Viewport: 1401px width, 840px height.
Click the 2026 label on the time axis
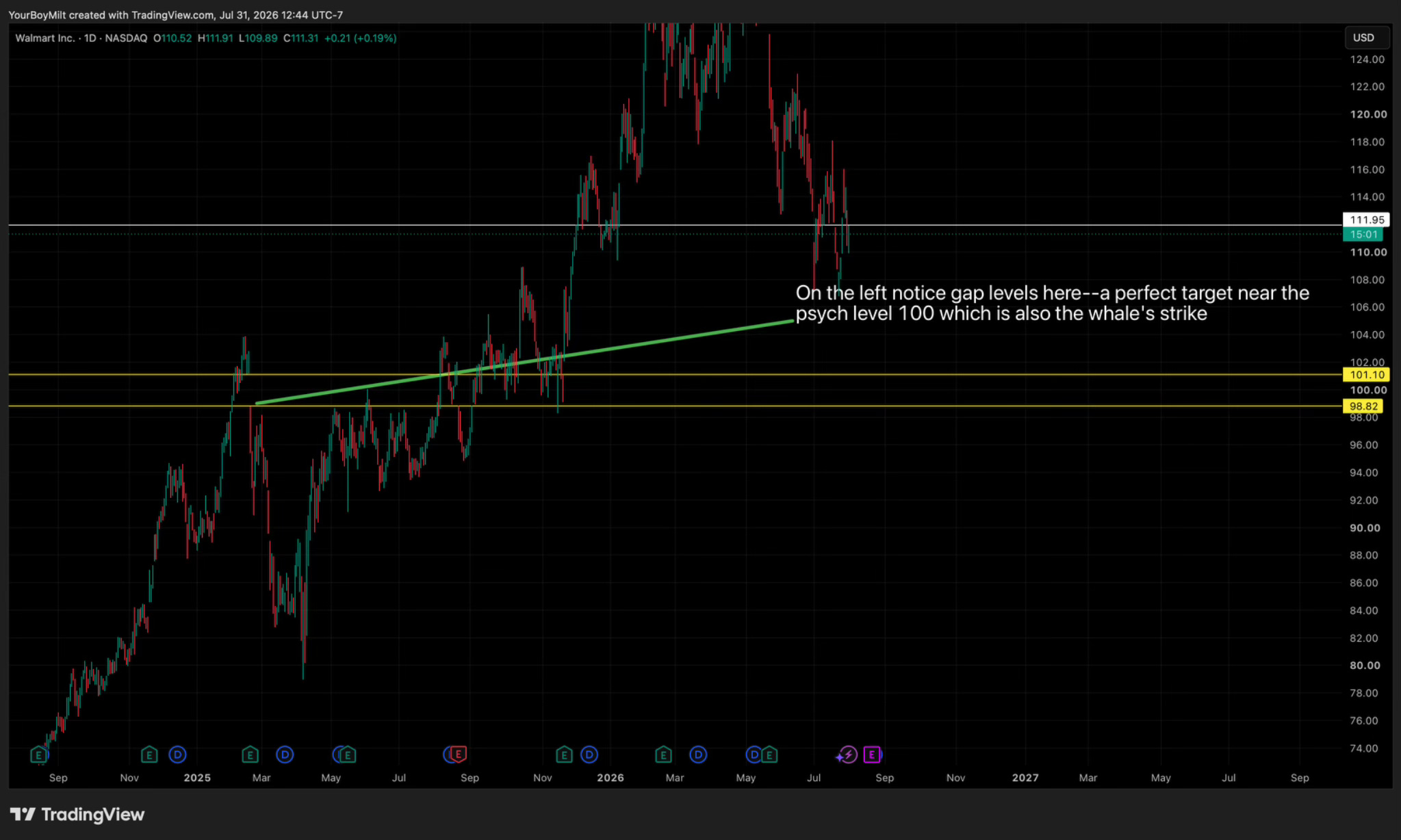point(610,778)
